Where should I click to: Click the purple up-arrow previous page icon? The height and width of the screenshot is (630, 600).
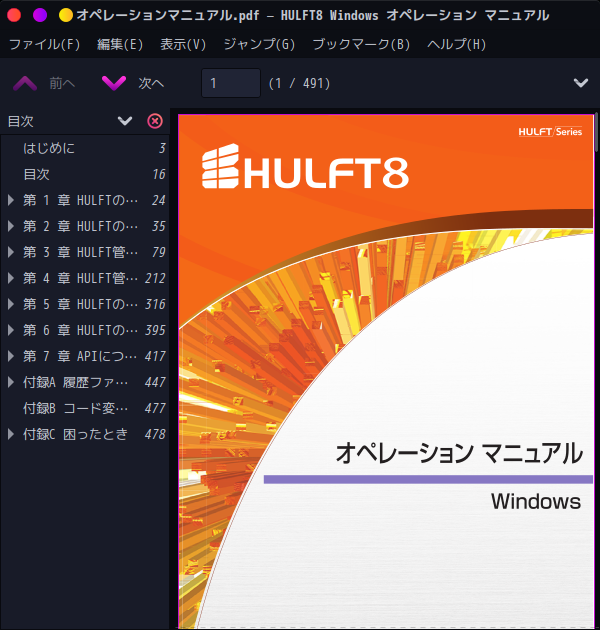coord(25,84)
